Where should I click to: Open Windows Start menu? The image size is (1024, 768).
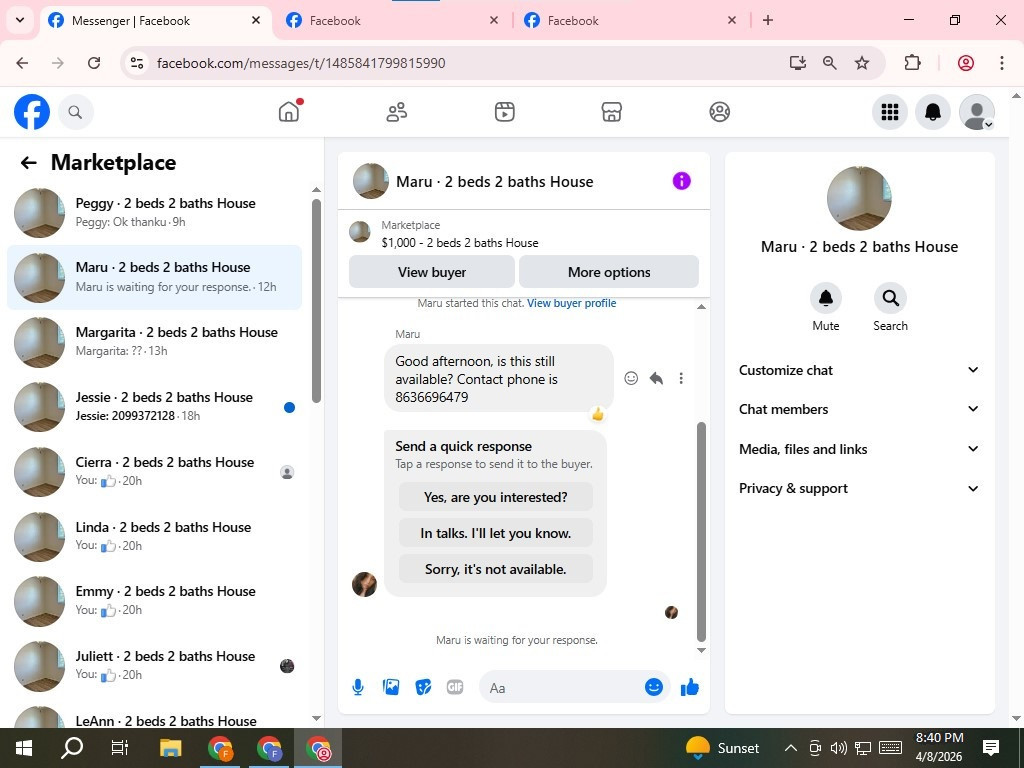pyautogui.click(x=24, y=748)
